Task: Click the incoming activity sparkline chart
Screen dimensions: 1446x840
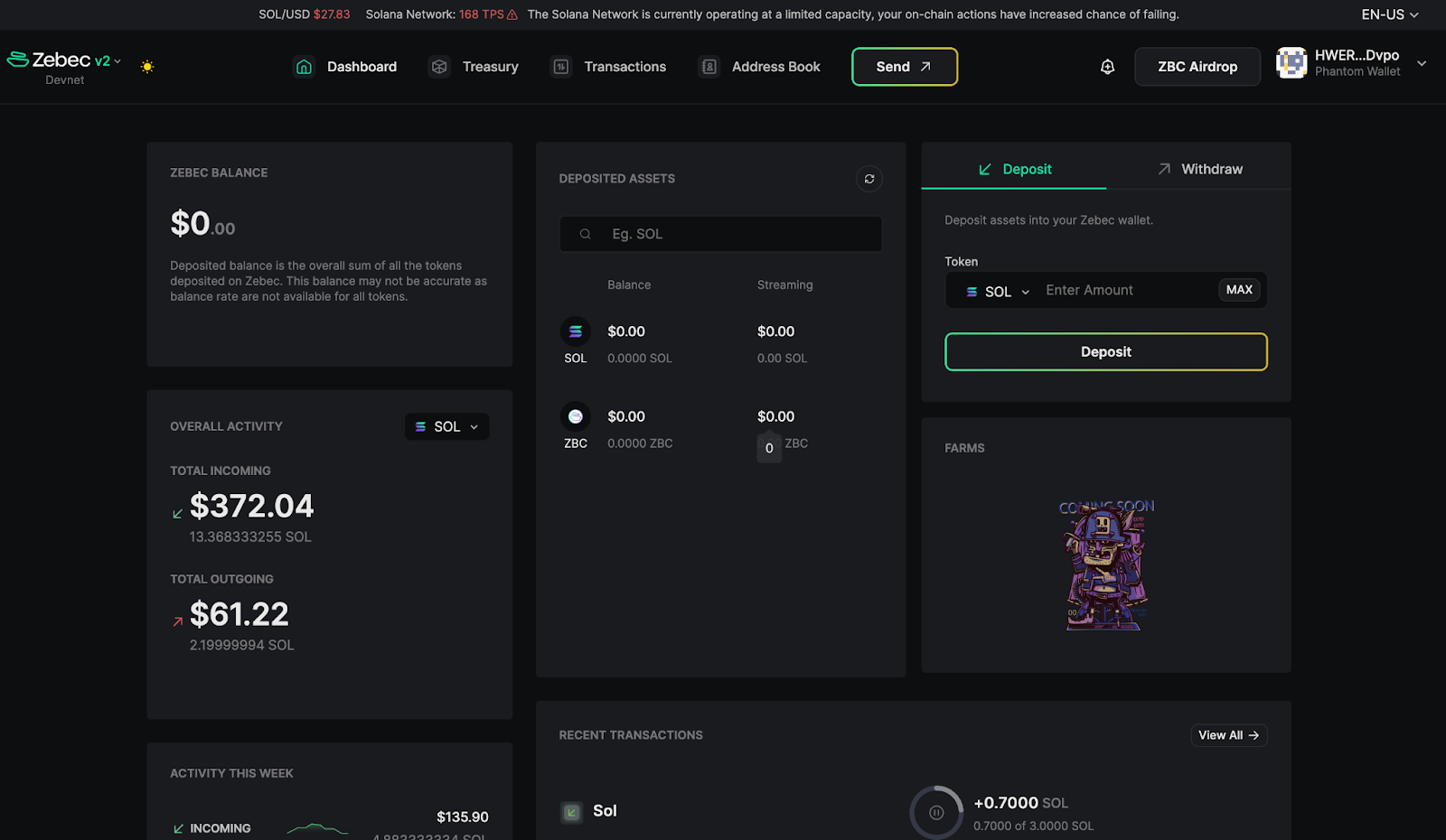Action: pyautogui.click(x=317, y=828)
